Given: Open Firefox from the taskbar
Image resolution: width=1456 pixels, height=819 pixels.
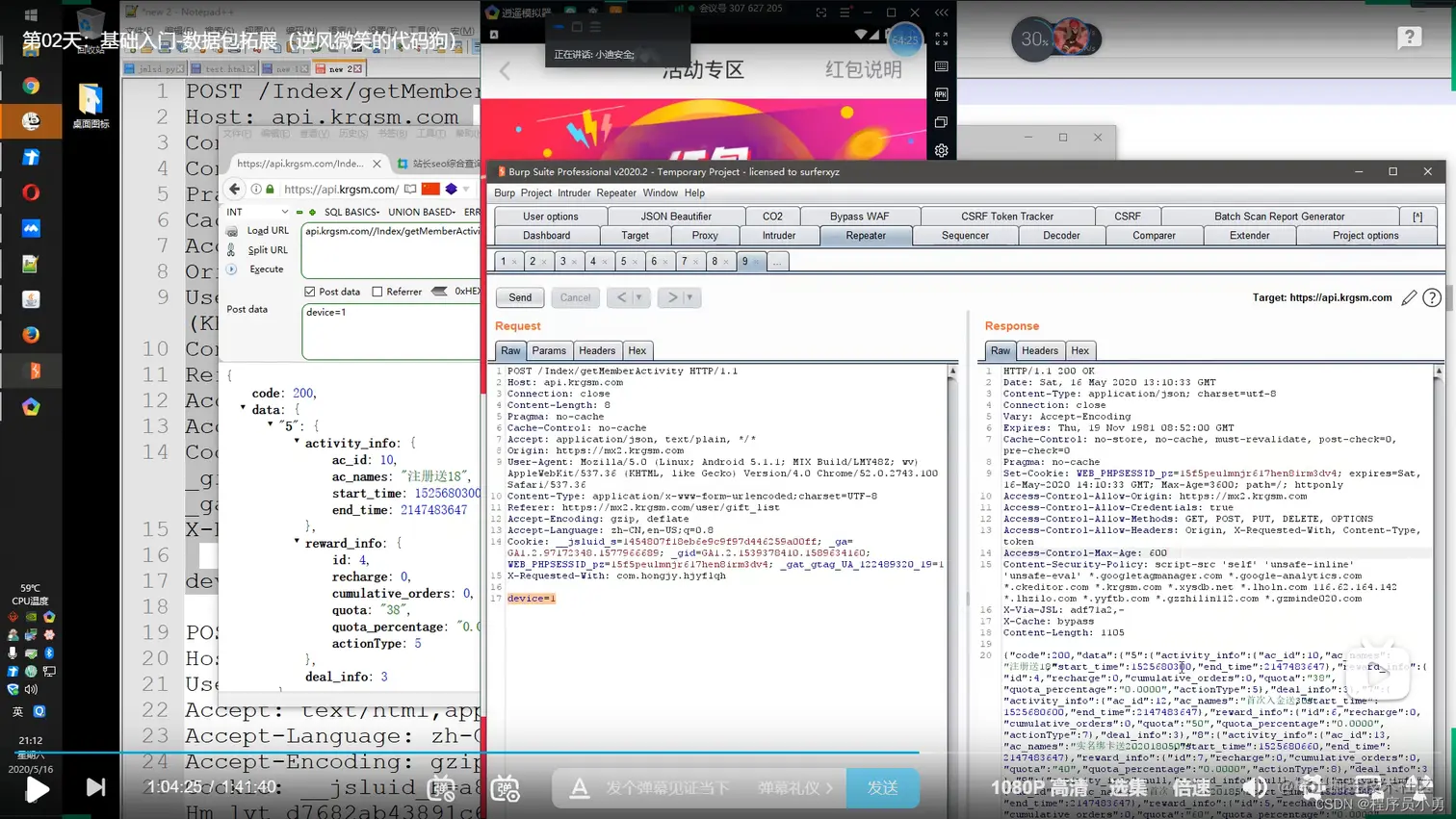Looking at the screenshot, I should (x=31, y=335).
